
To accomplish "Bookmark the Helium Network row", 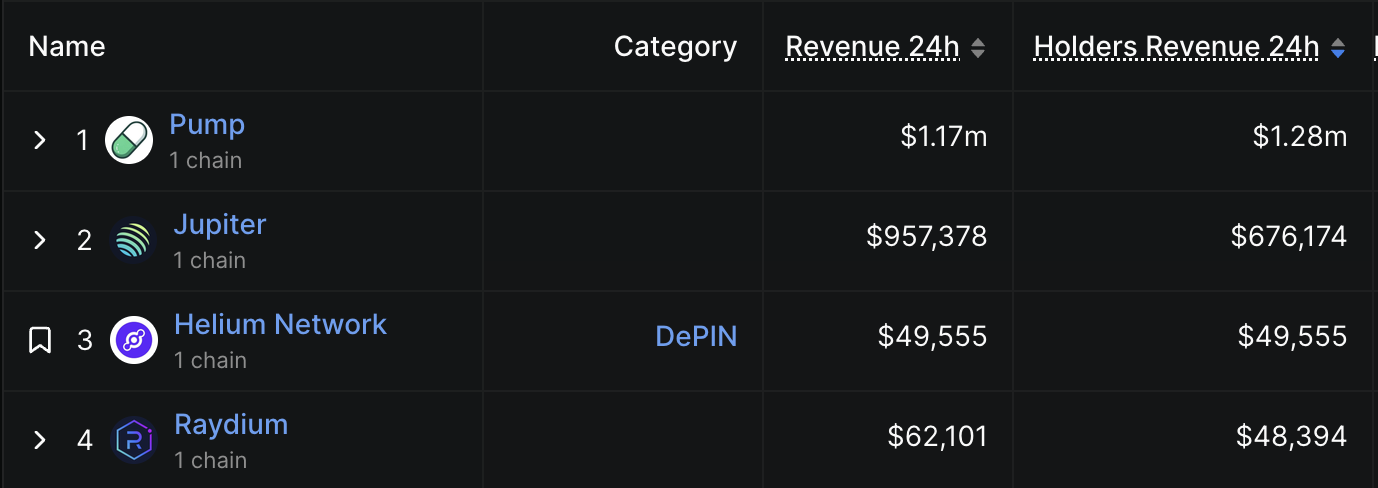I will [x=40, y=340].
